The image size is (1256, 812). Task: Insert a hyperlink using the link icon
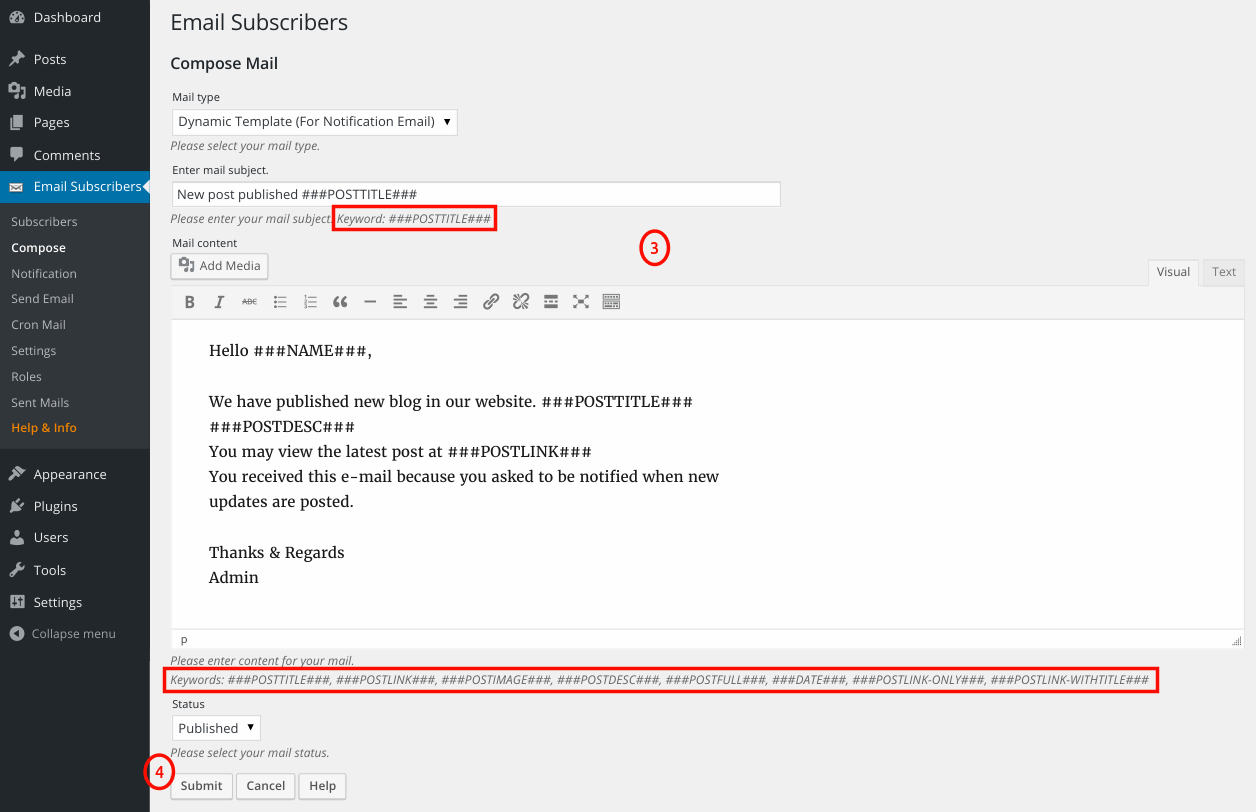coord(490,301)
